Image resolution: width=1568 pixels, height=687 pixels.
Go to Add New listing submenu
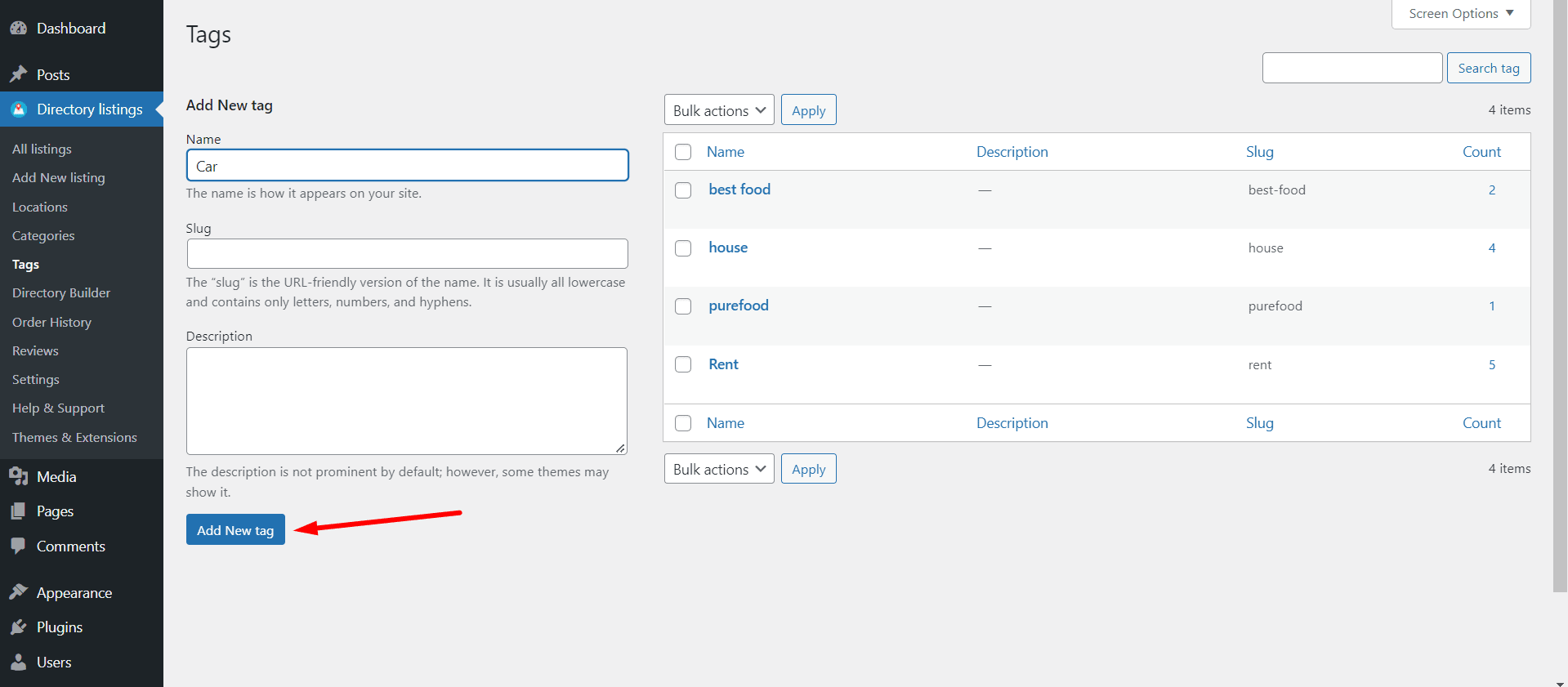pos(59,177)
